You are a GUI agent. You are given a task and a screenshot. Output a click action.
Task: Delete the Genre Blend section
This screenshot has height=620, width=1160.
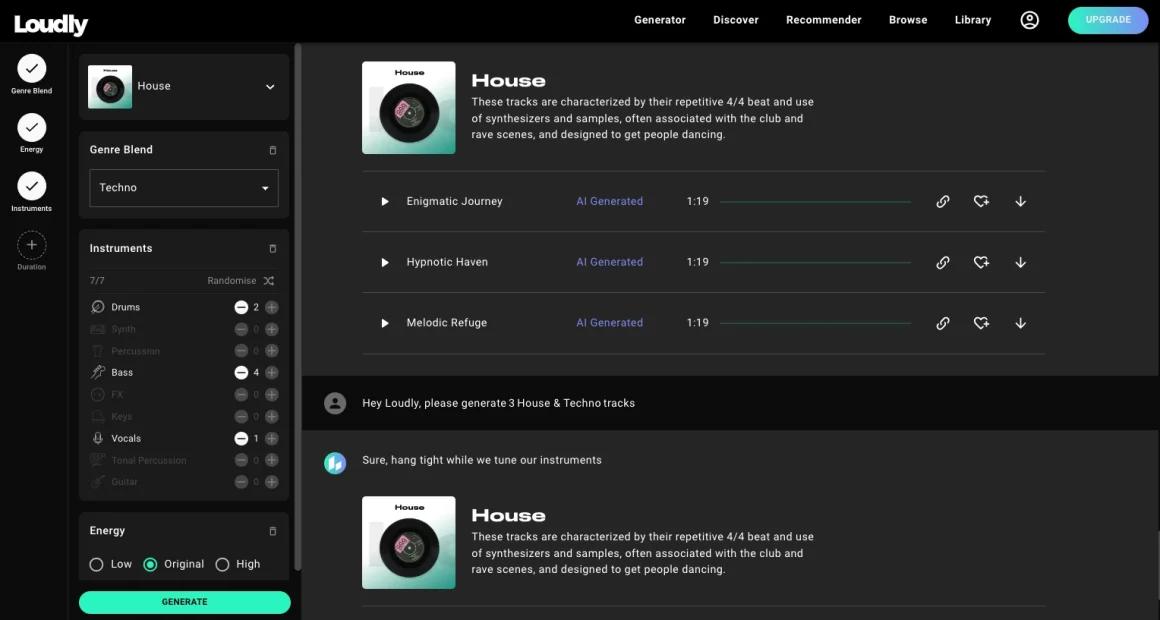pyautogui.click(x=272, y=150)
